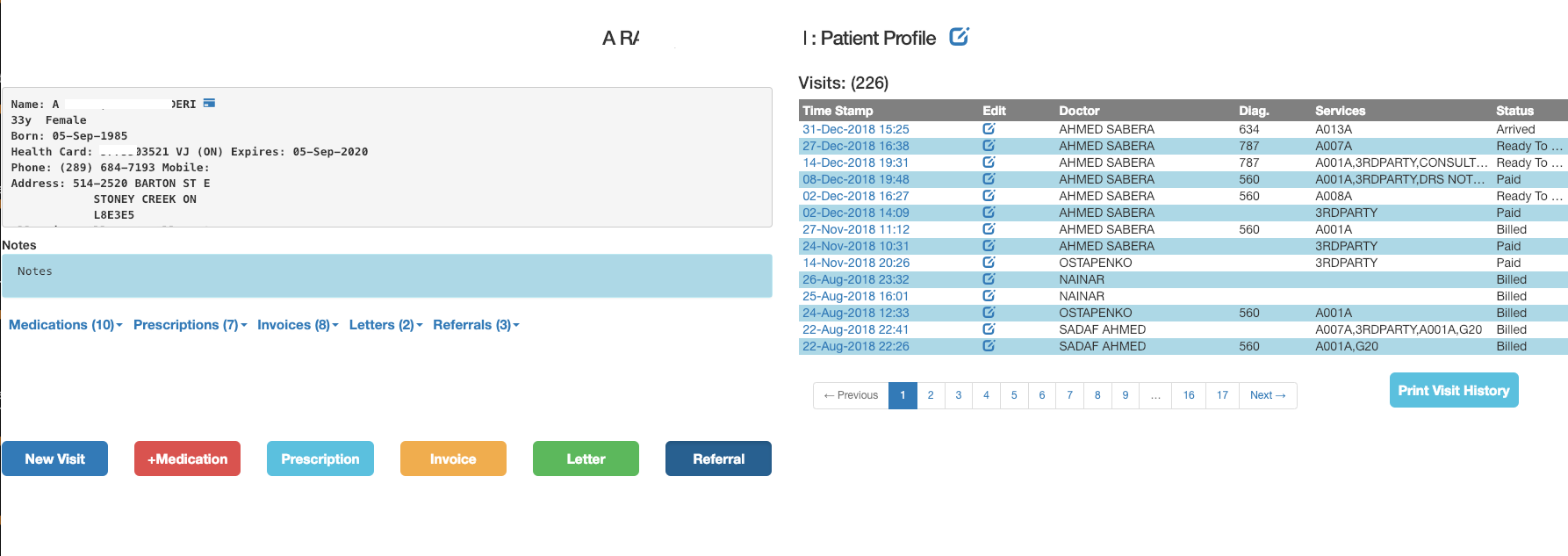Click edit icon for 14-Dec-2018 19:31 visit
This screenshot has width=1568, height=556.
(x=989, y=162)
